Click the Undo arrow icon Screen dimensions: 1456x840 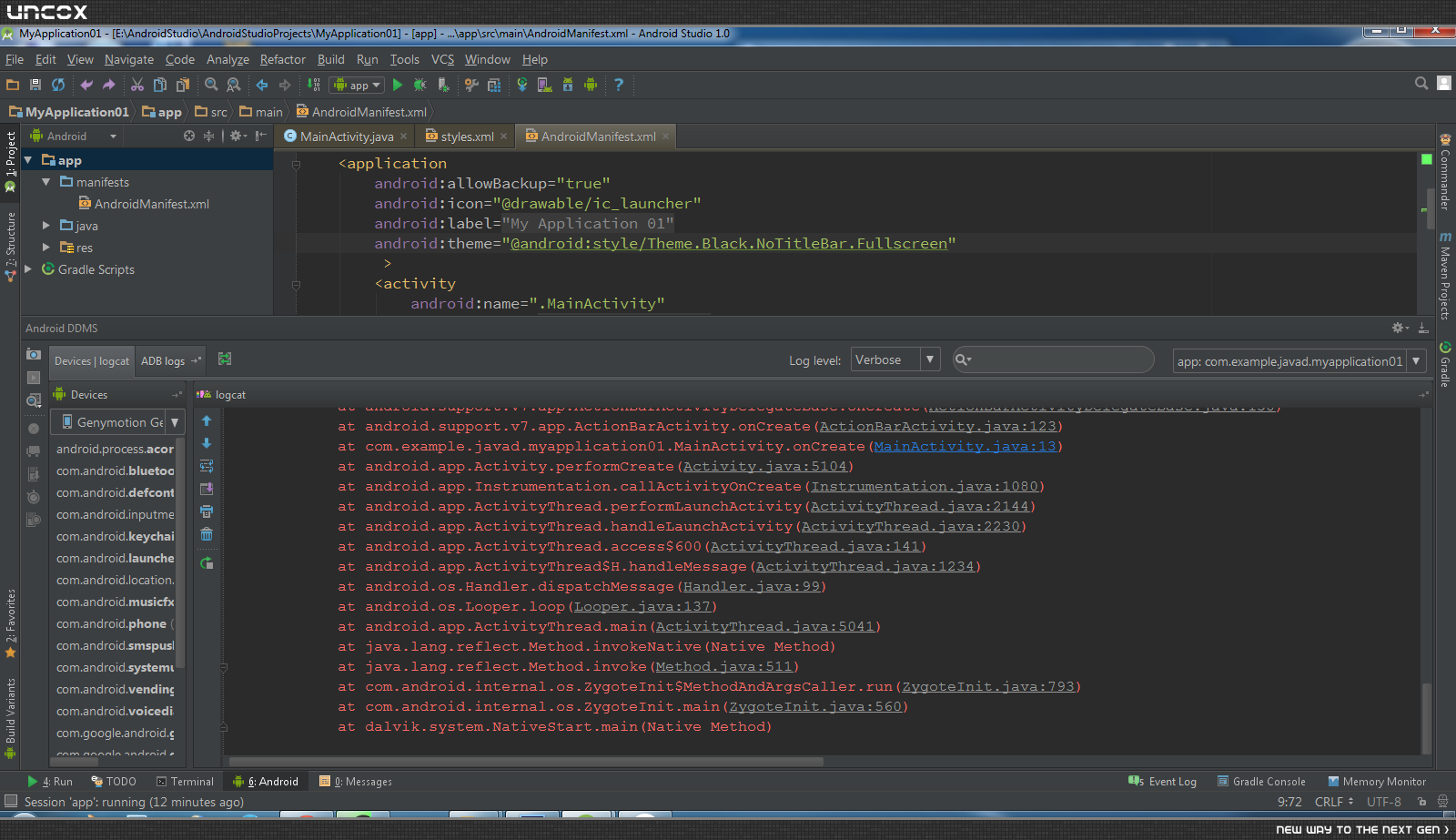tap(86, 85)
